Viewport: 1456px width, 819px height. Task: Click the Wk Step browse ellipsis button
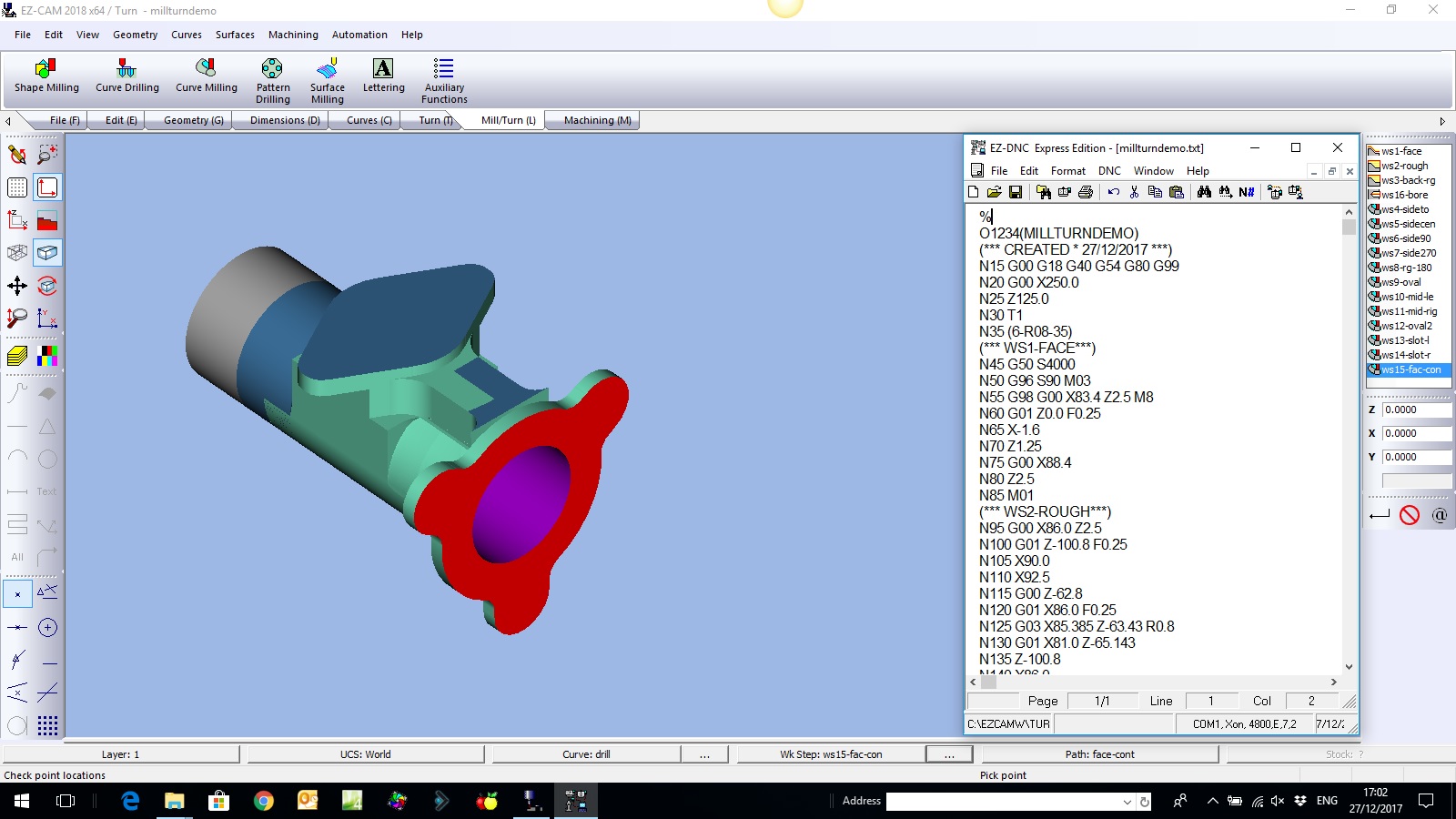[949, 754]
